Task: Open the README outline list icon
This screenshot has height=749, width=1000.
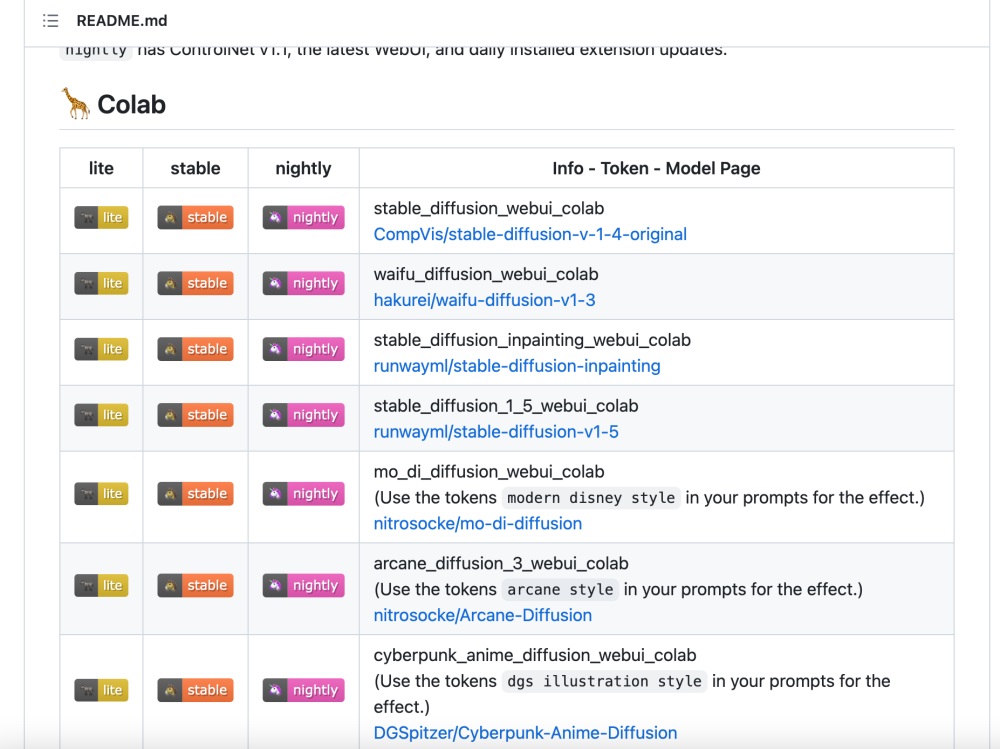Action: (x=50, y=21)
